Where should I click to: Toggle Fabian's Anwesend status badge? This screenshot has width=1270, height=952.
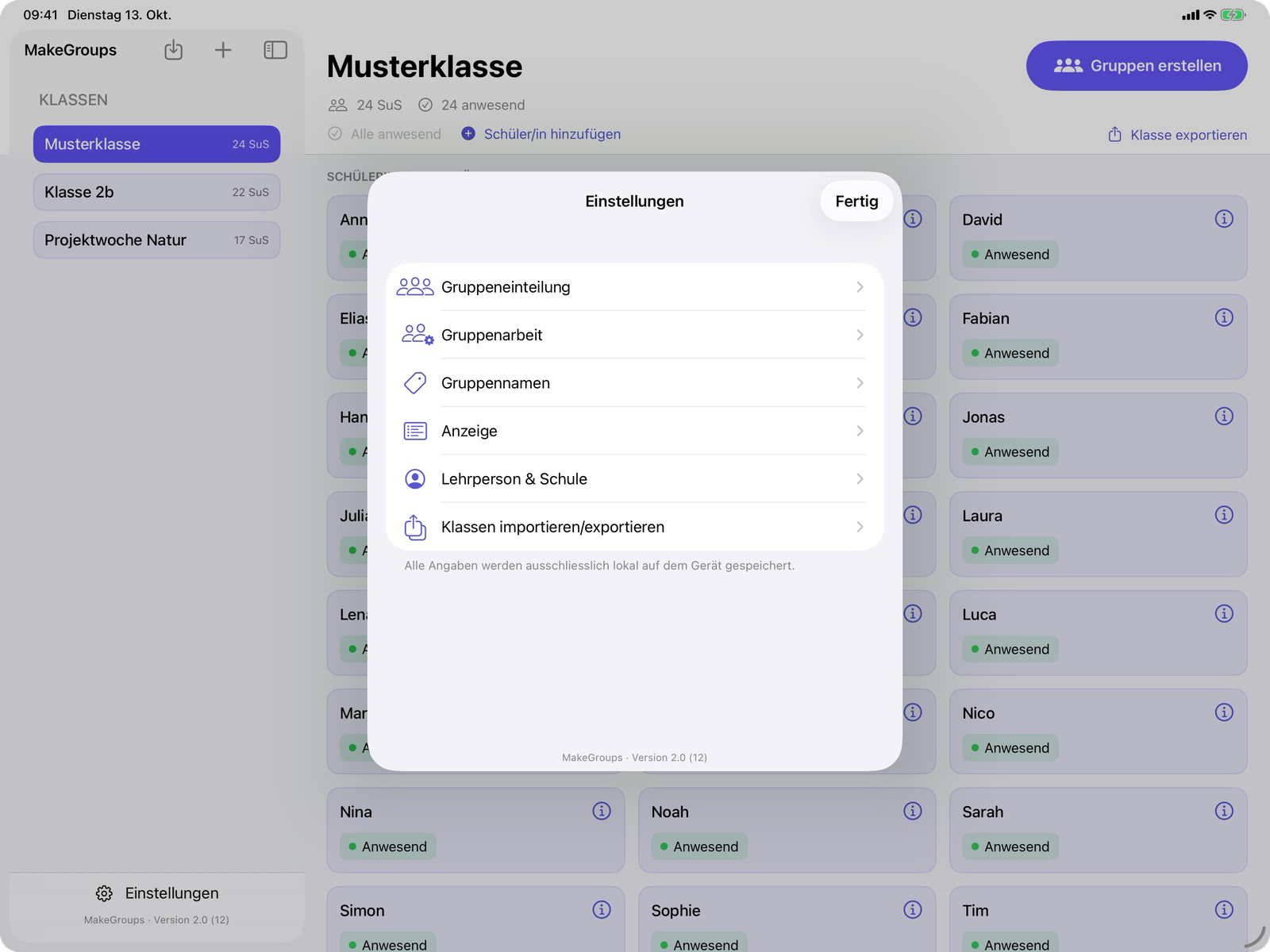point(1010,353)
